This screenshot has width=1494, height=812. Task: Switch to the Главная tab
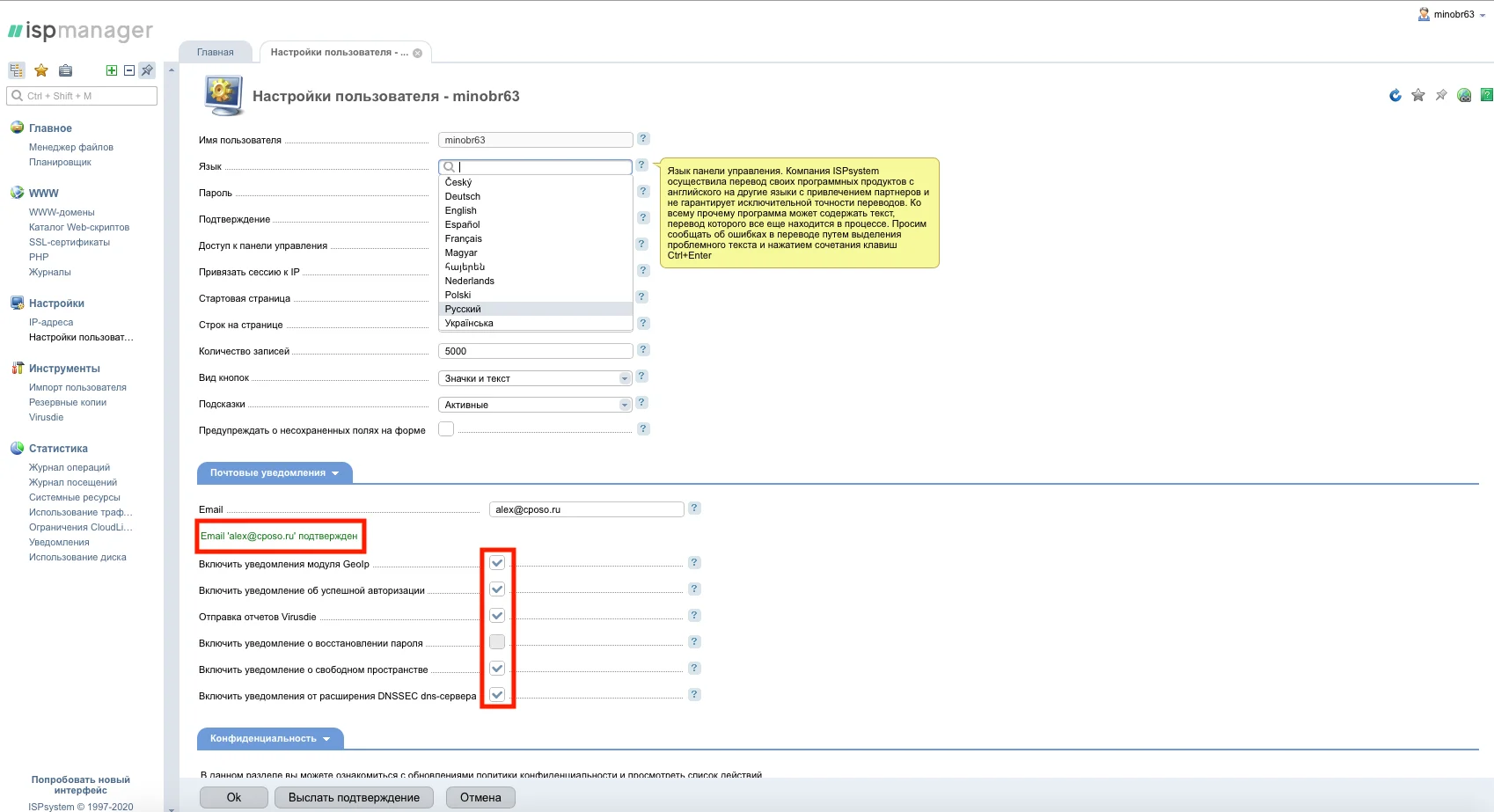coord(216,53)
